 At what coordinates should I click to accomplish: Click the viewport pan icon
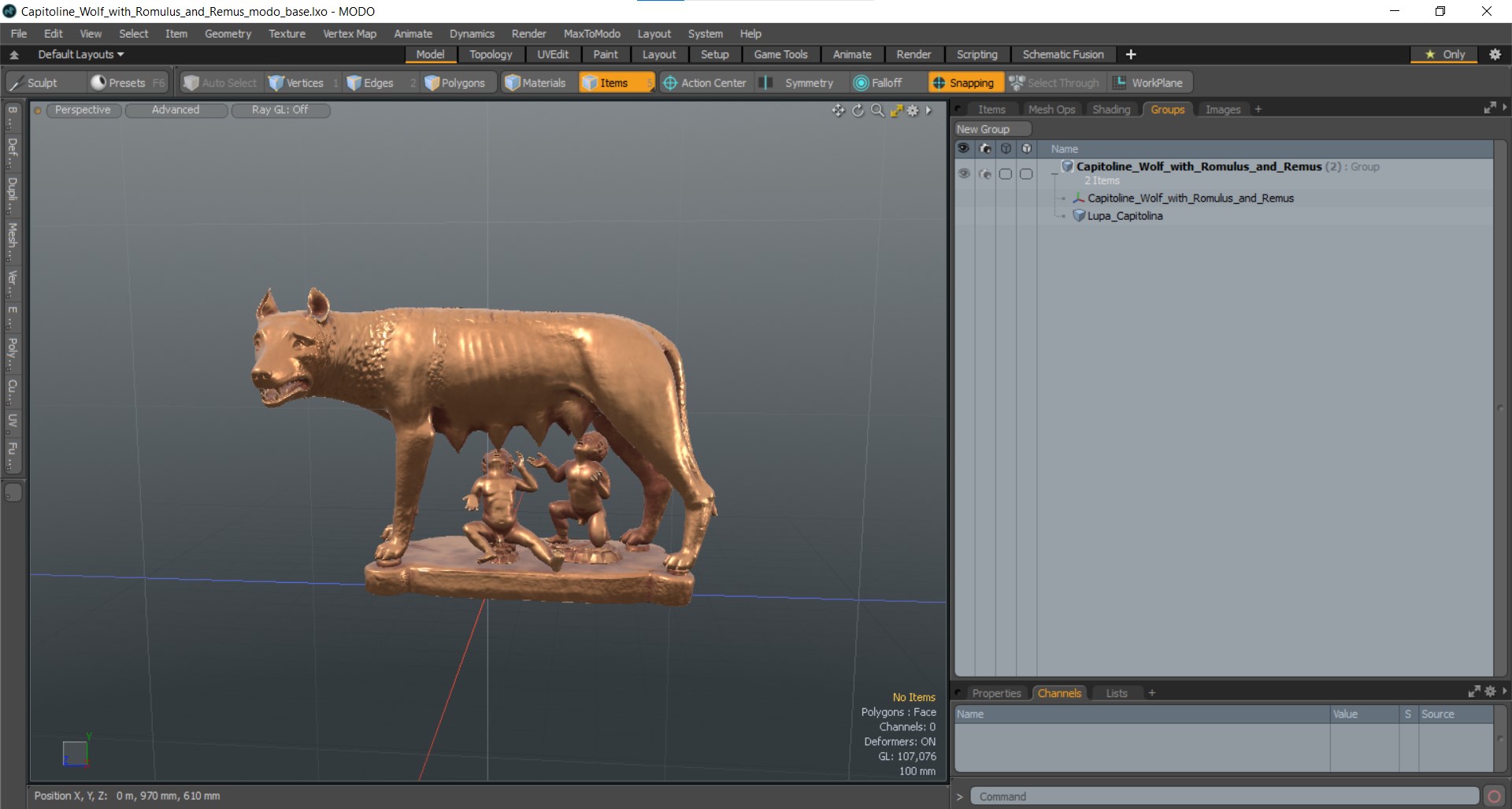tap(838, 110)
